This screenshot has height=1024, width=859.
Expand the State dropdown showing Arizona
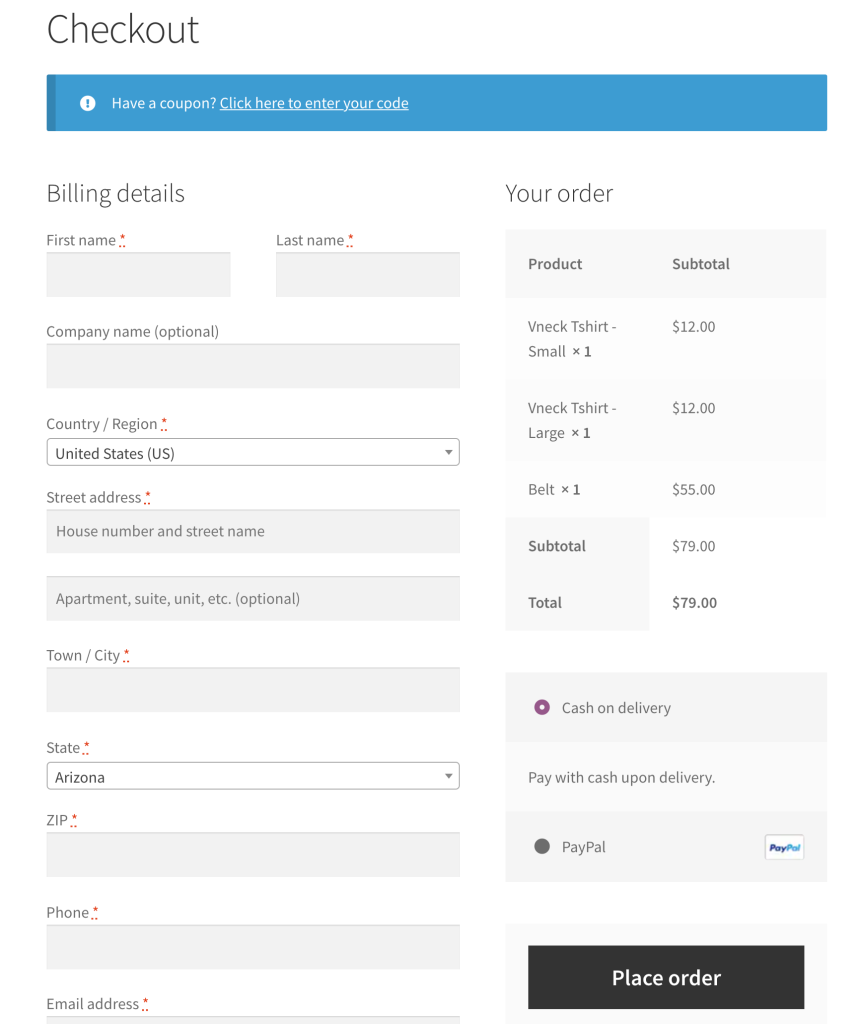point(253,777)
